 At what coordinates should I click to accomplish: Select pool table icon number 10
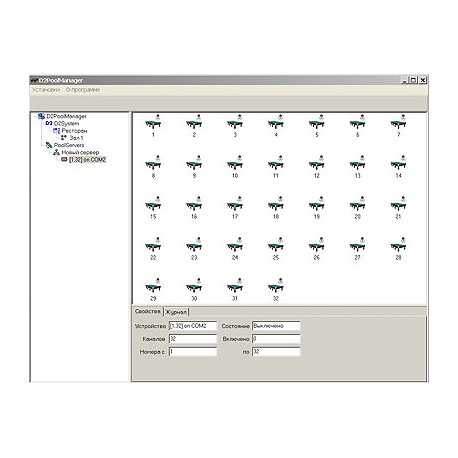(235, 163)
